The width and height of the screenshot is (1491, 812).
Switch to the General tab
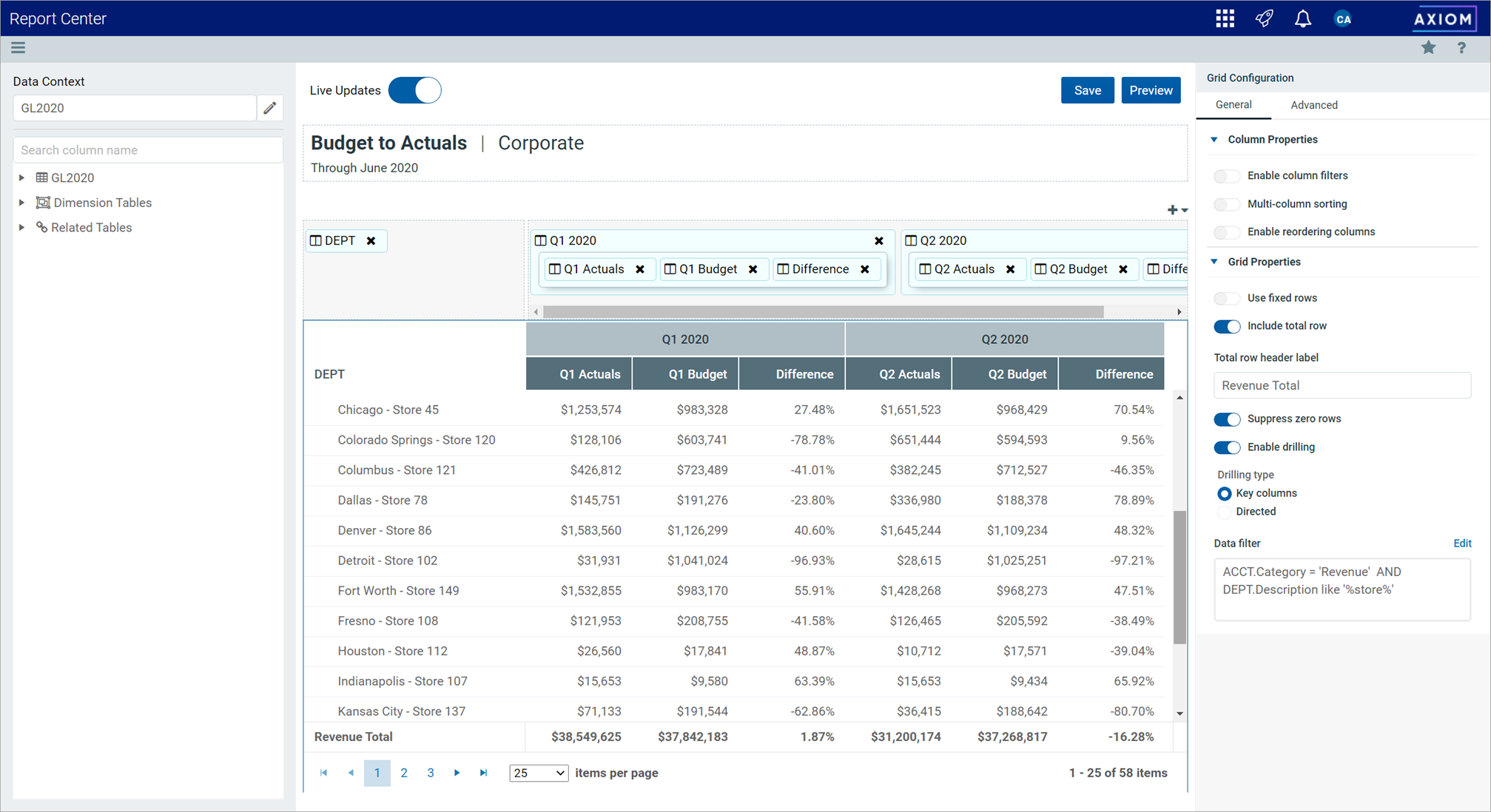coord(1233,105)
